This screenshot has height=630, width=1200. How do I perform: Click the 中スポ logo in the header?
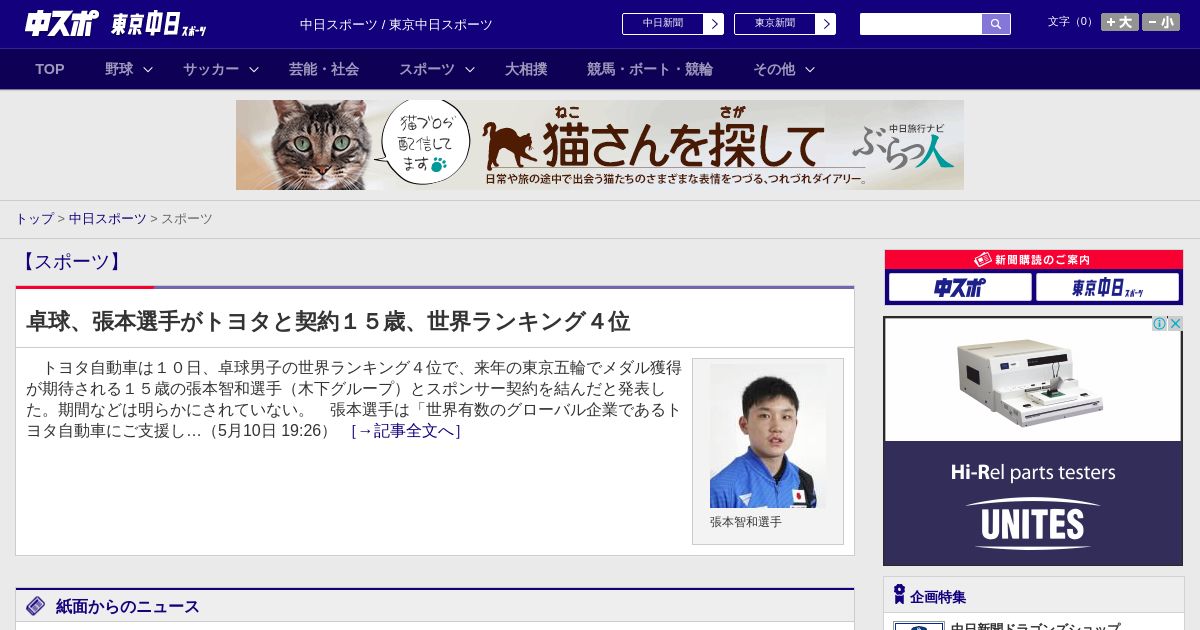coord(61,24)
